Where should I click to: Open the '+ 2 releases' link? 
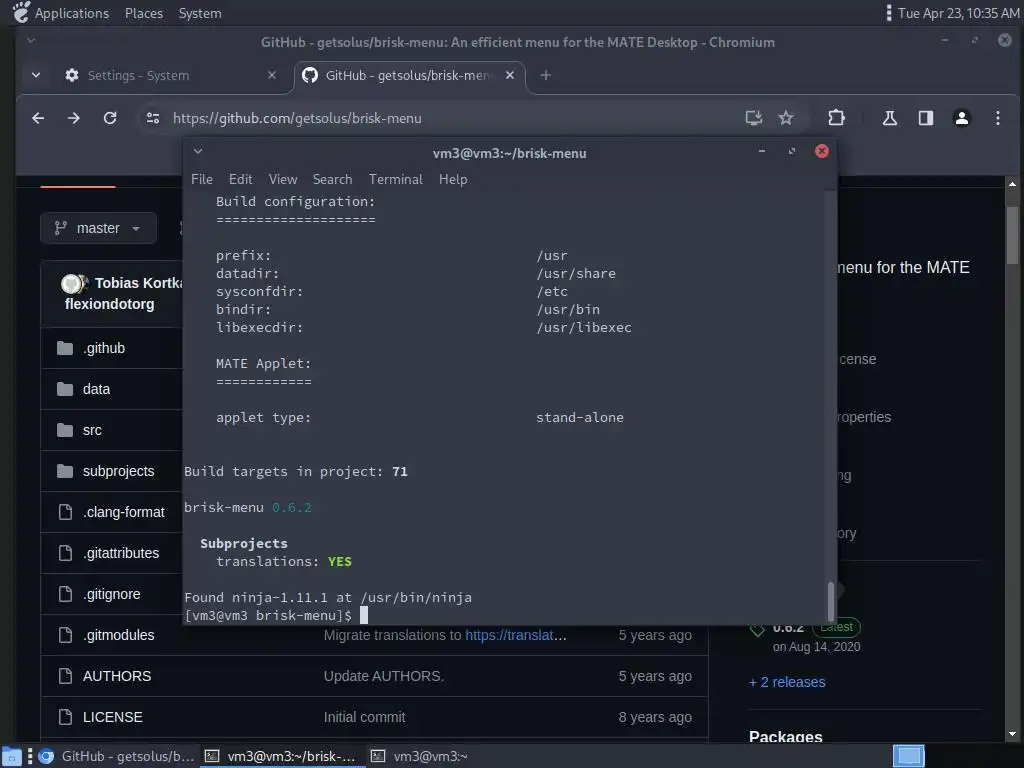[x=787, y=682]
